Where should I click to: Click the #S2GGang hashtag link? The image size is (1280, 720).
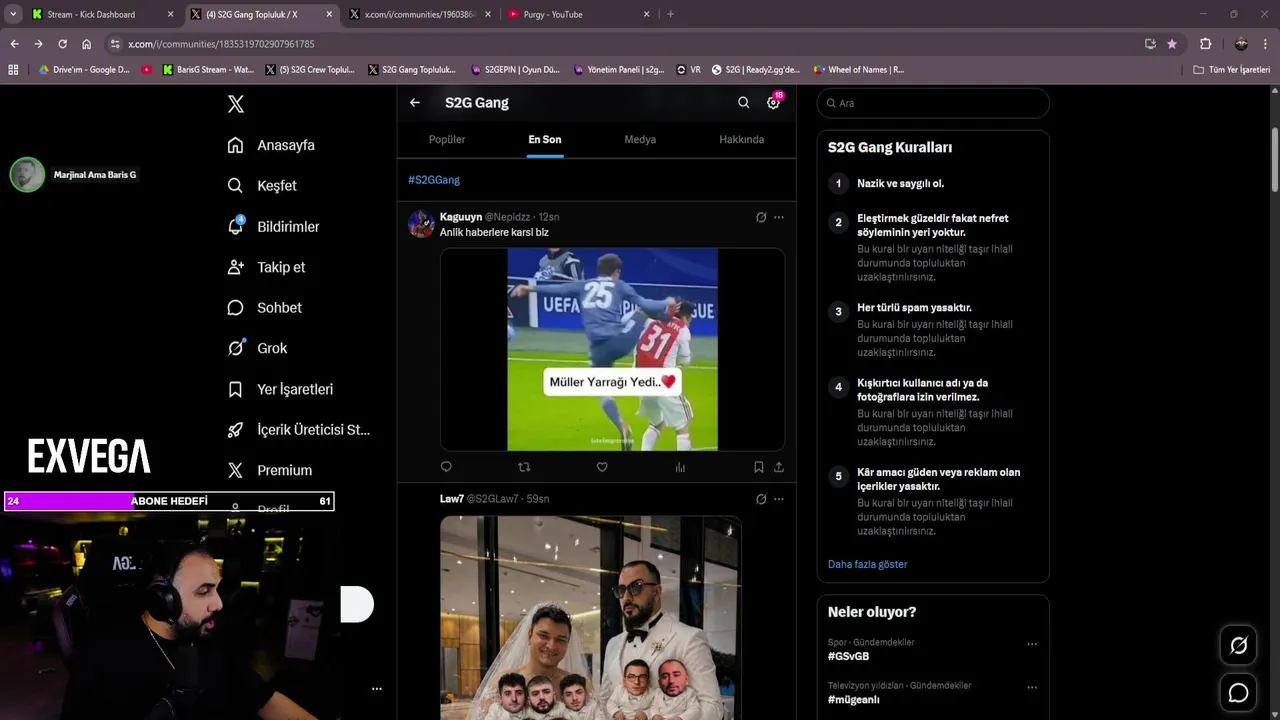click(x=434, y=180)
